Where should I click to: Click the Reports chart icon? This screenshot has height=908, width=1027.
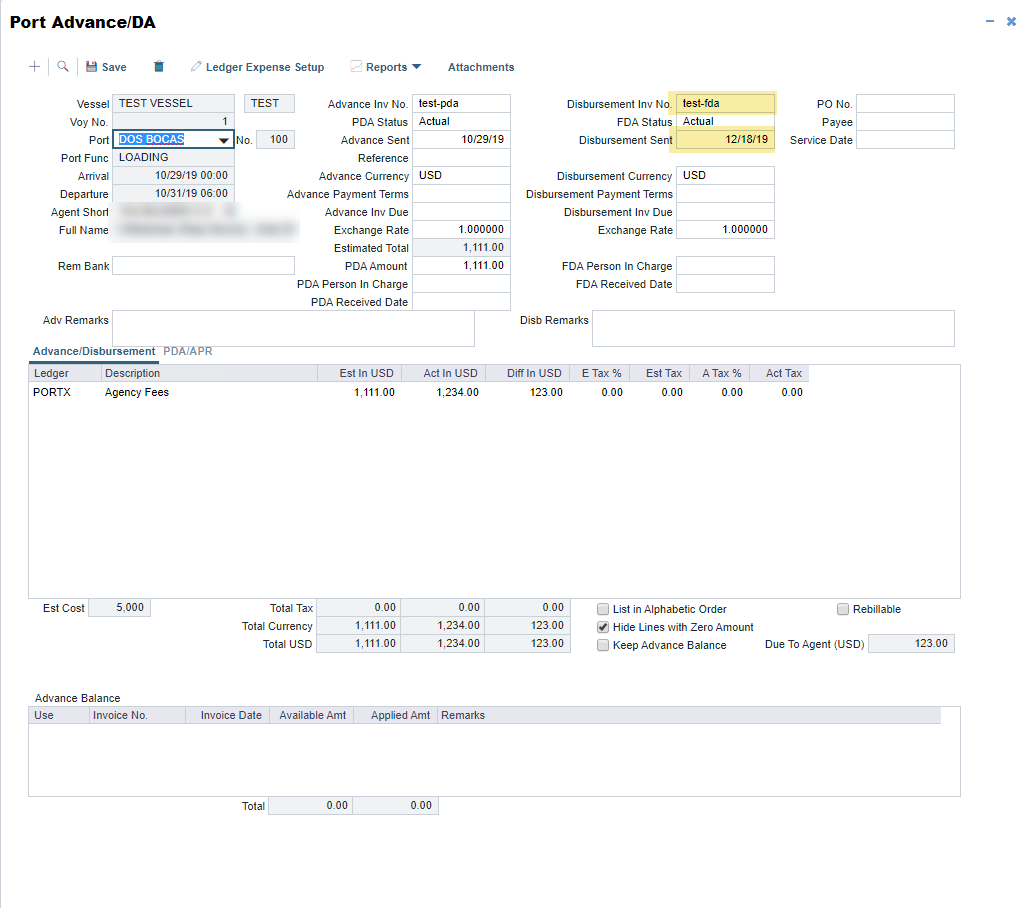pyautogui.click(x=356, y=67)
